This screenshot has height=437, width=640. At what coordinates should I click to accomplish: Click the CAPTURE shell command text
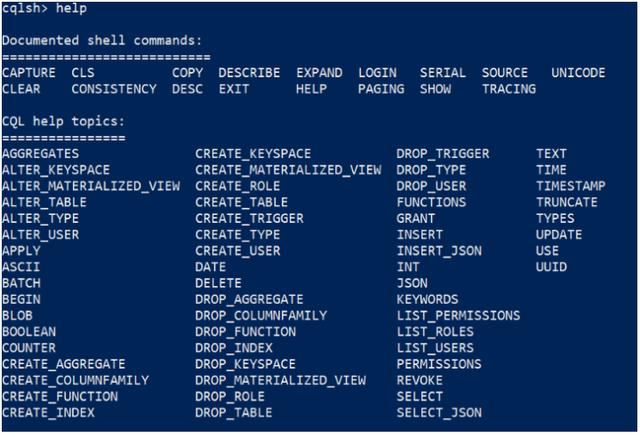click(29, 73)
